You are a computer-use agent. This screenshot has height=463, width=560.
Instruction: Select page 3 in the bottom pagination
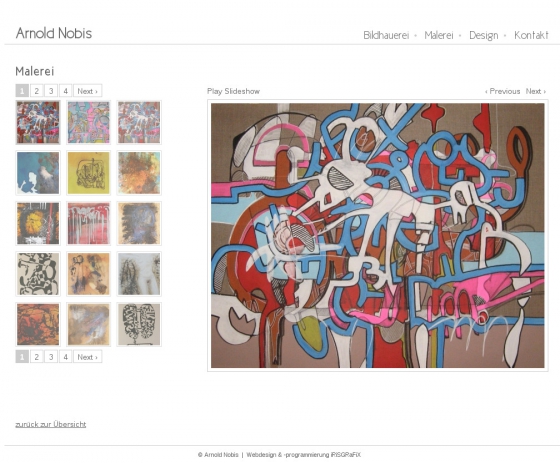[x=51, y=357]
